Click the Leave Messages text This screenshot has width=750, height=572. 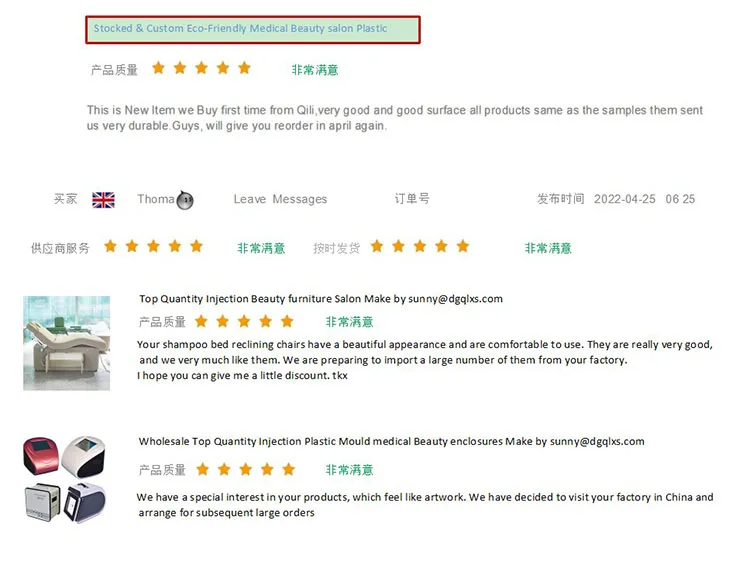click(280, 199)
